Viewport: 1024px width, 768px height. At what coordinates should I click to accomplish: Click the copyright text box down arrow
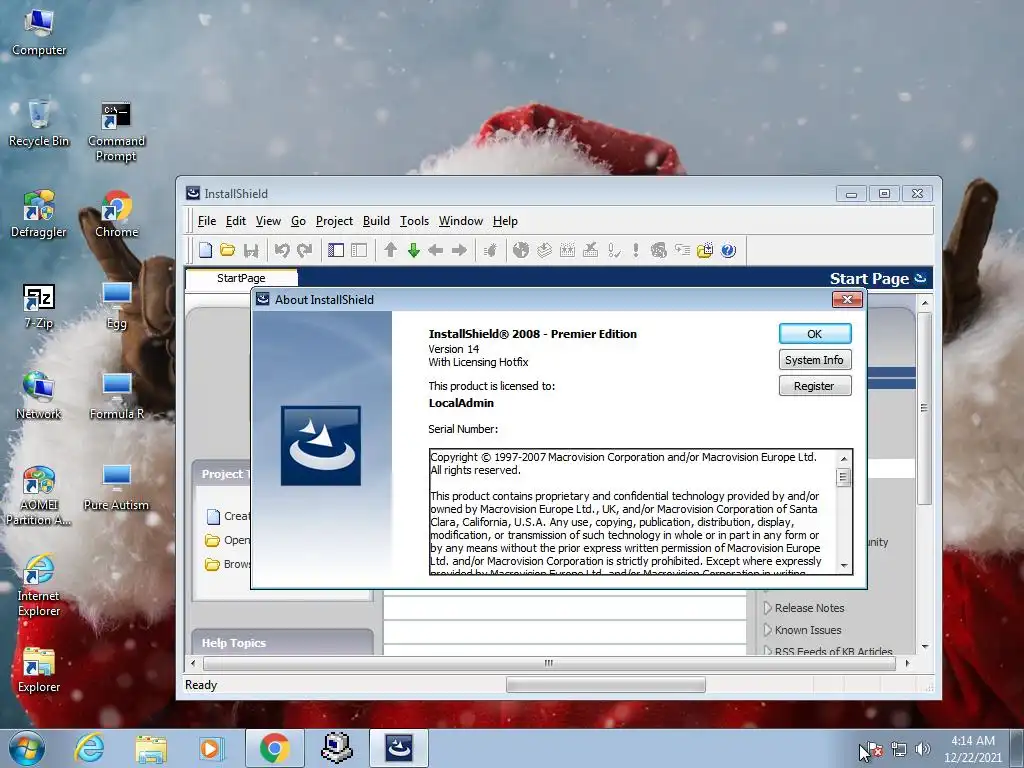pyautogui.click(x=844, y=566)
